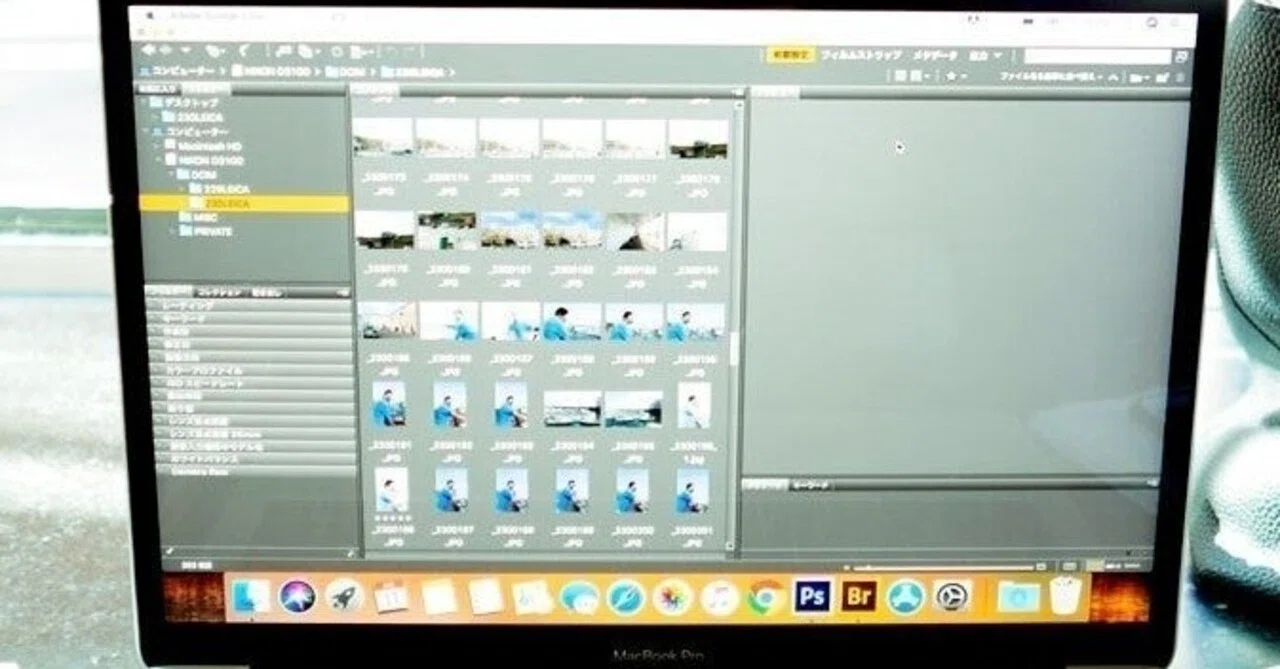The height and width of the screenshot is (669, 1280).
Task: Open Launchpad rocket icon in Dock
Action: point(344,597)
